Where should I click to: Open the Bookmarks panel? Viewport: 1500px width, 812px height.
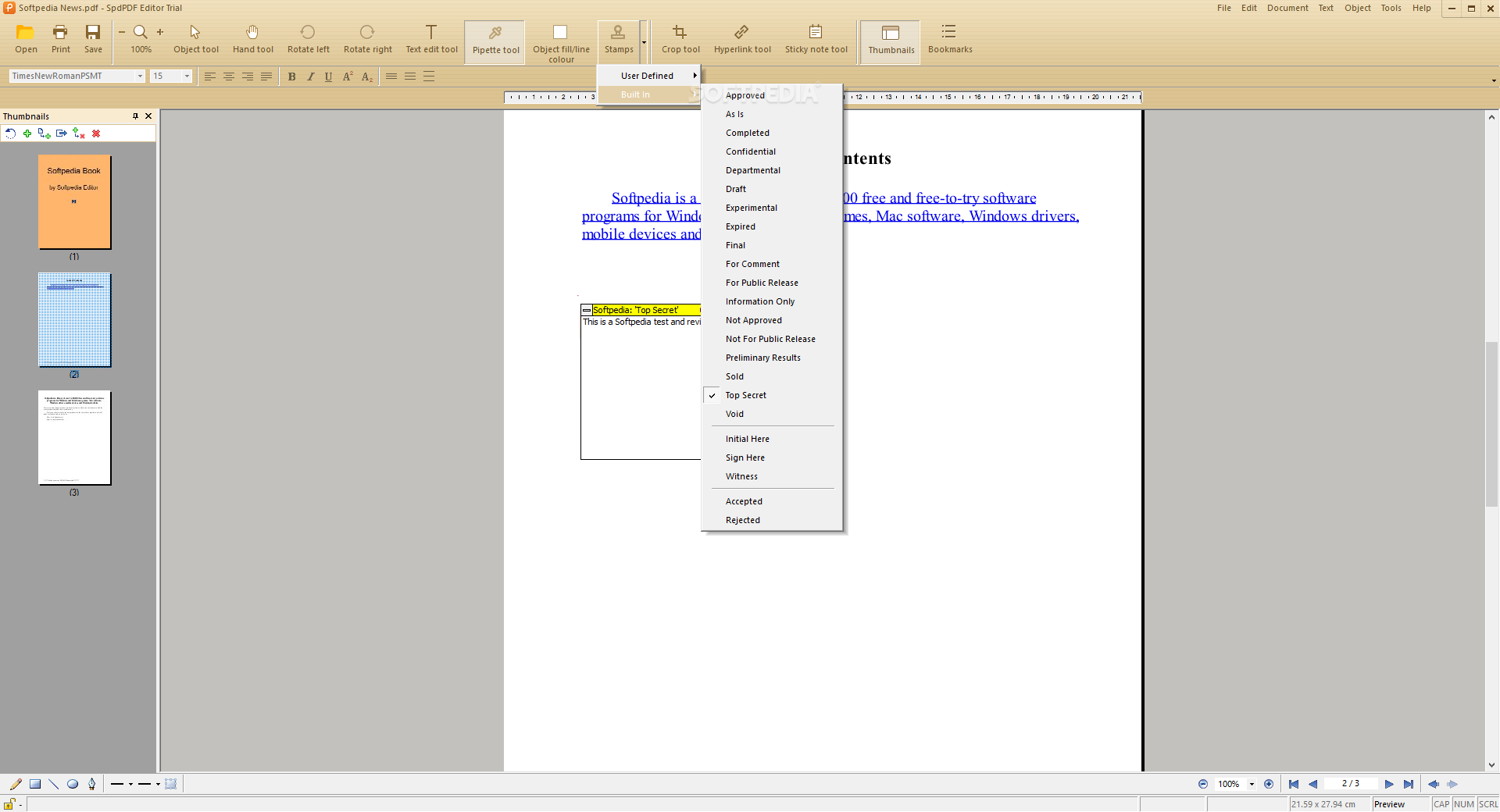coord(950,40)
